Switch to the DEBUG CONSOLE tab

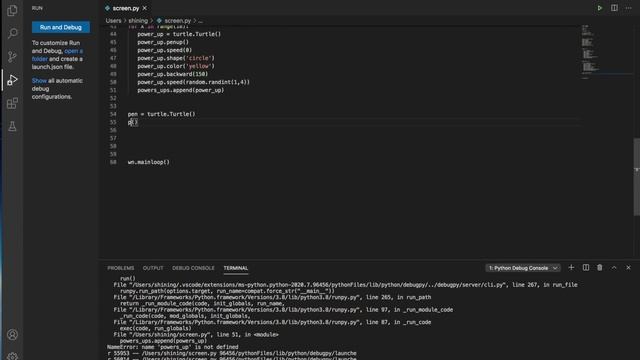coord(193,268)
